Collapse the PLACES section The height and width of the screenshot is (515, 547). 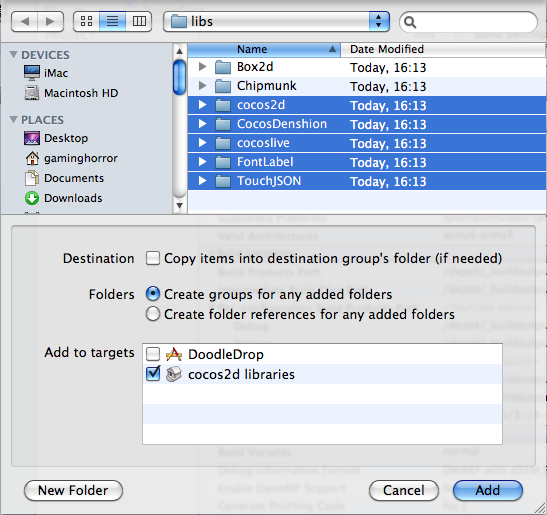(14, 120)
